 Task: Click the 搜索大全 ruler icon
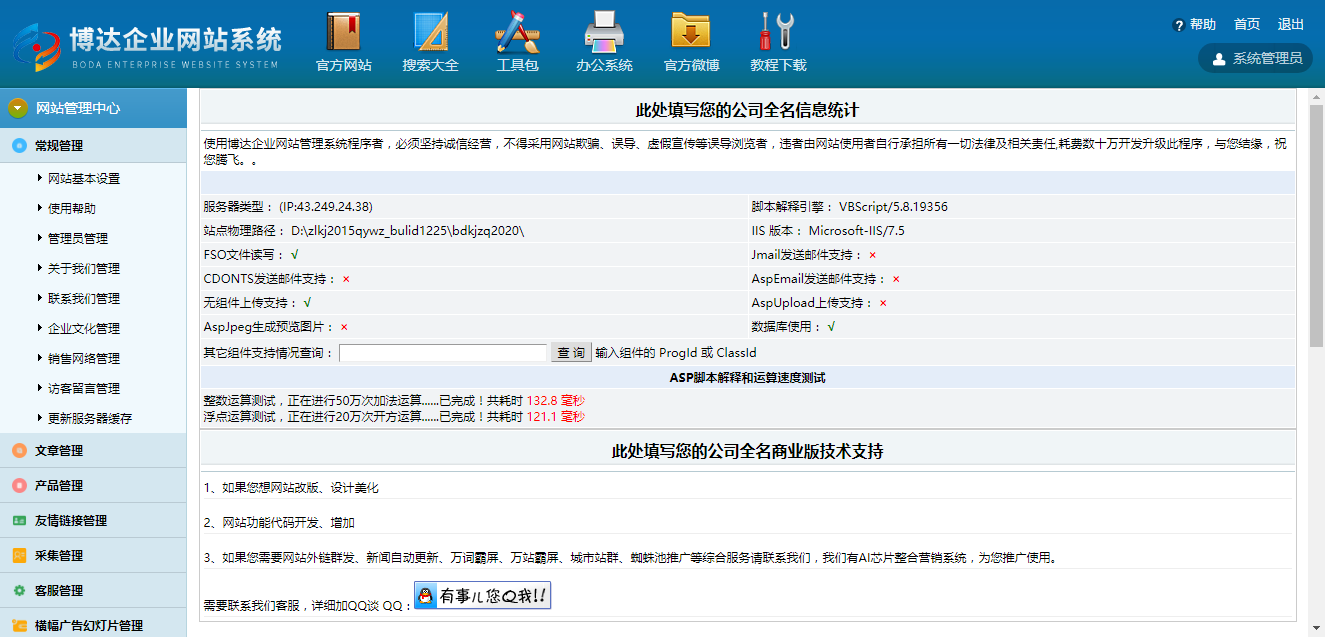click(x=430, y=32)
